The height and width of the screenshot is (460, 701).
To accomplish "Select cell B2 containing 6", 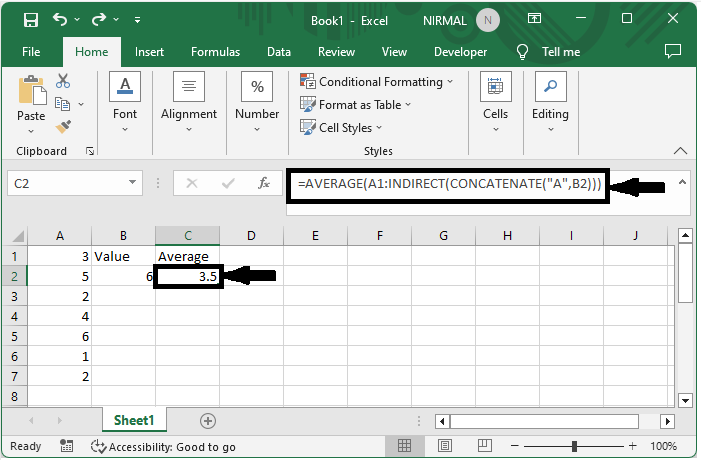I will (123, 276).
